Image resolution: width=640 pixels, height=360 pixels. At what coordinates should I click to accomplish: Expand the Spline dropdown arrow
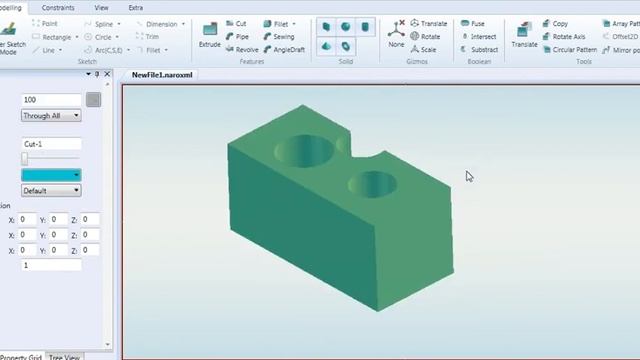tap(119, 24)
